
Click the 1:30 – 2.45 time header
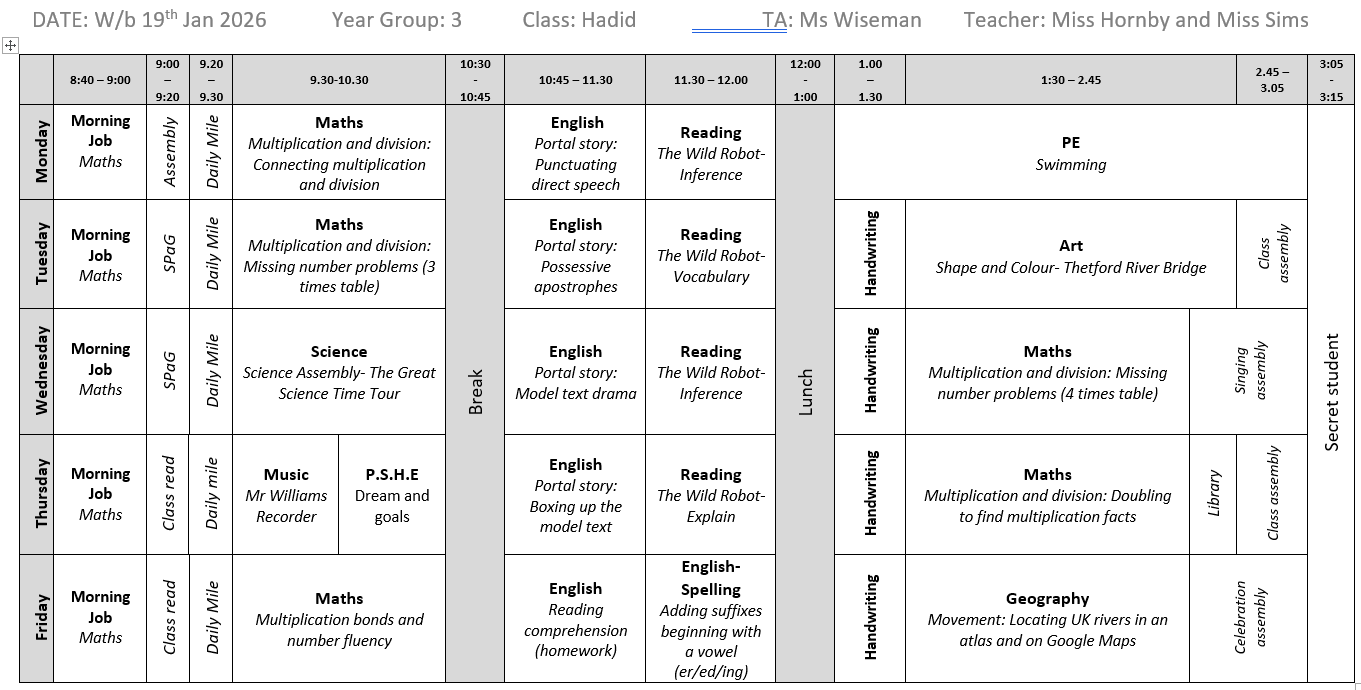pyautogui.click(x=1070, y=80)
